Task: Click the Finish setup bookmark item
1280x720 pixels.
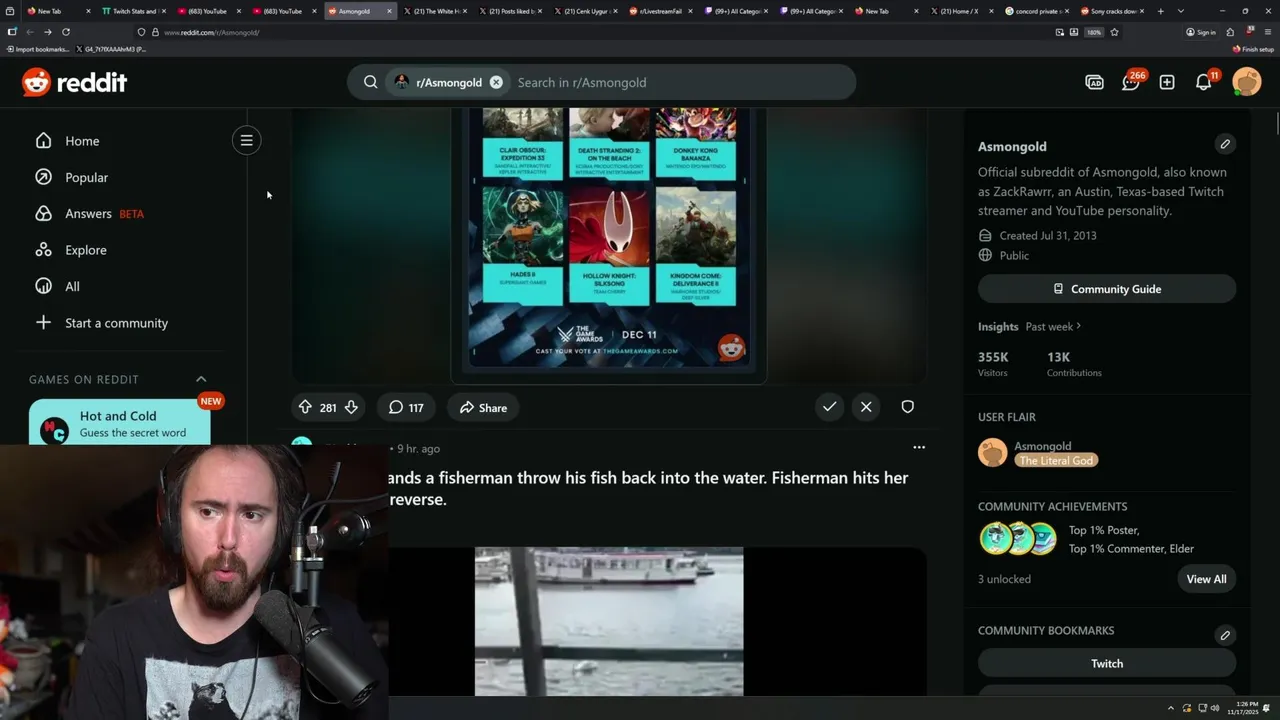Action: pyautogui.click(x=1254, y=49)
